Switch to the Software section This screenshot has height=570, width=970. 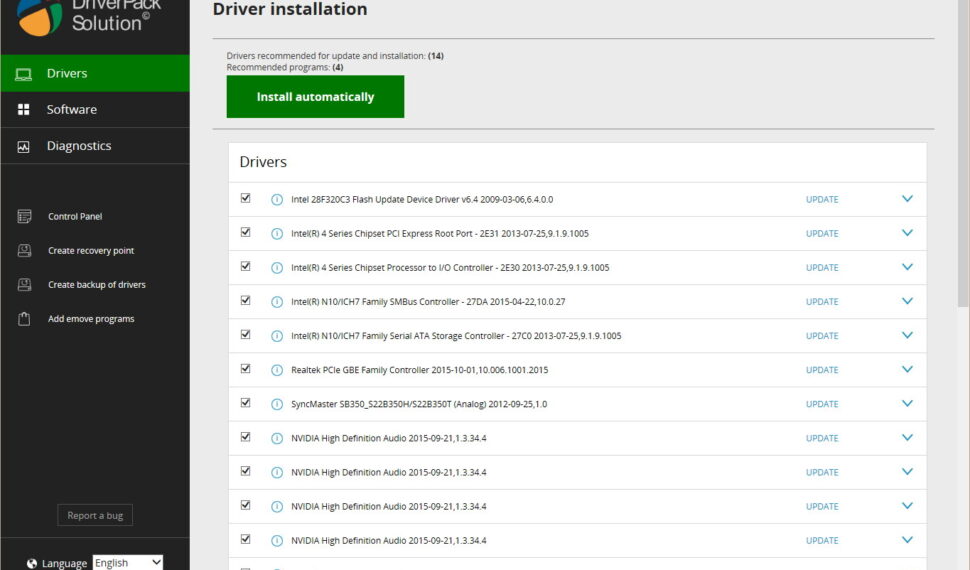71,109
